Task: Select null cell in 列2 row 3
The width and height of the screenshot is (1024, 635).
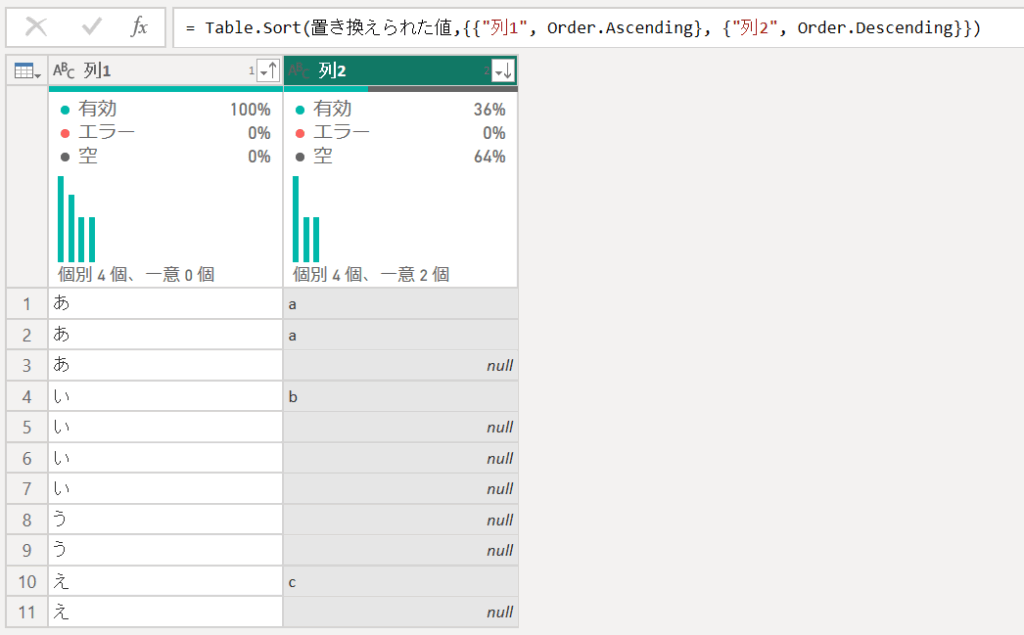Action: 401,365
